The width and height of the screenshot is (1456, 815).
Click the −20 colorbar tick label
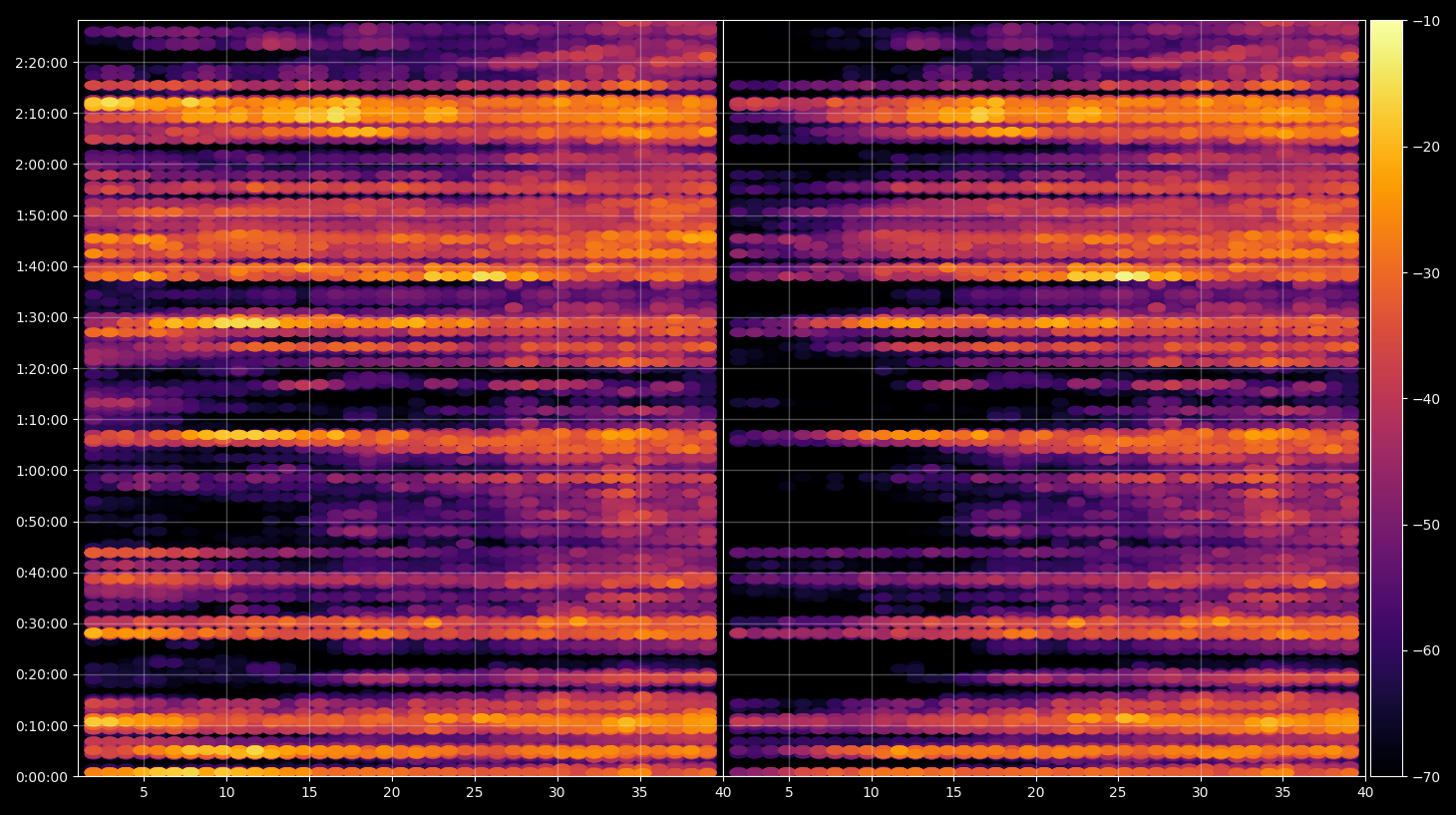pos(1426,147)
